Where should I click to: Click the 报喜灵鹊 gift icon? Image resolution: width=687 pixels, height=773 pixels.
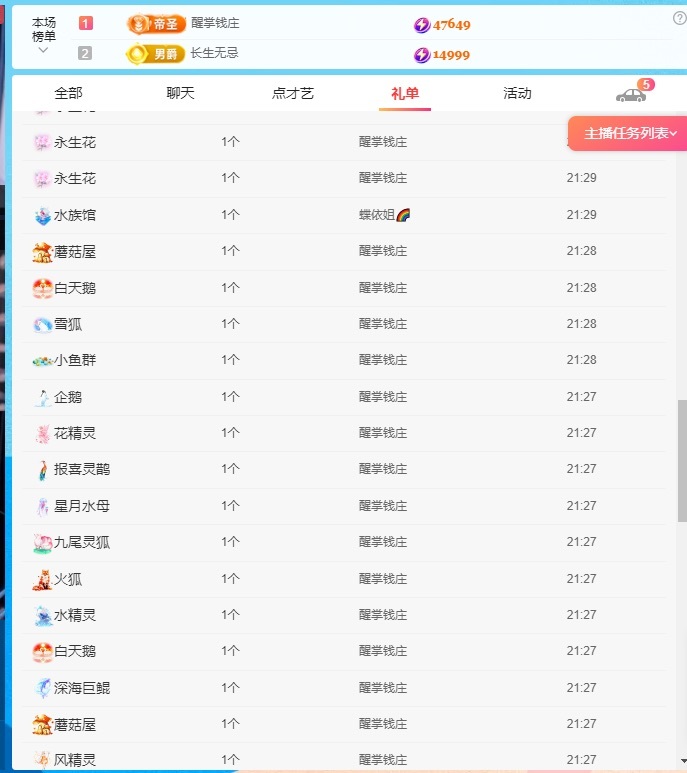pos(43,470)
